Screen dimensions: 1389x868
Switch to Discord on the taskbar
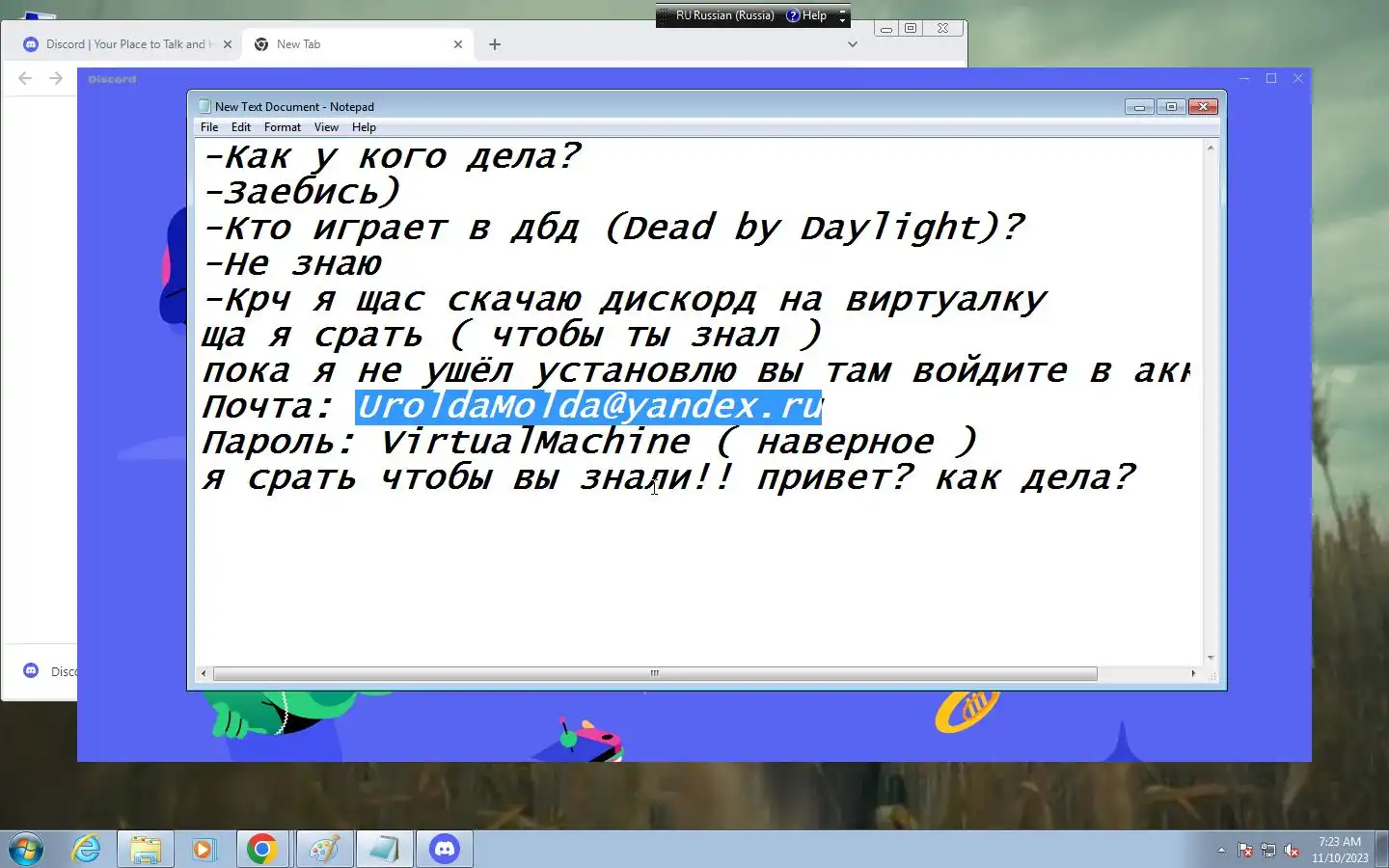[x=444, y=850]
